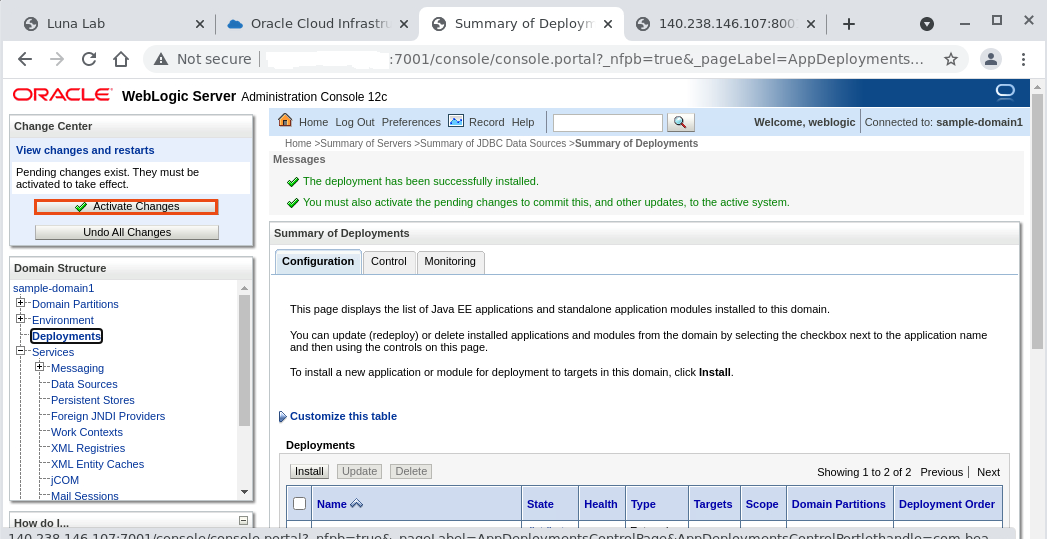Open Preferences link
This screenshot has width=1047, height=539.
point(411,122)
